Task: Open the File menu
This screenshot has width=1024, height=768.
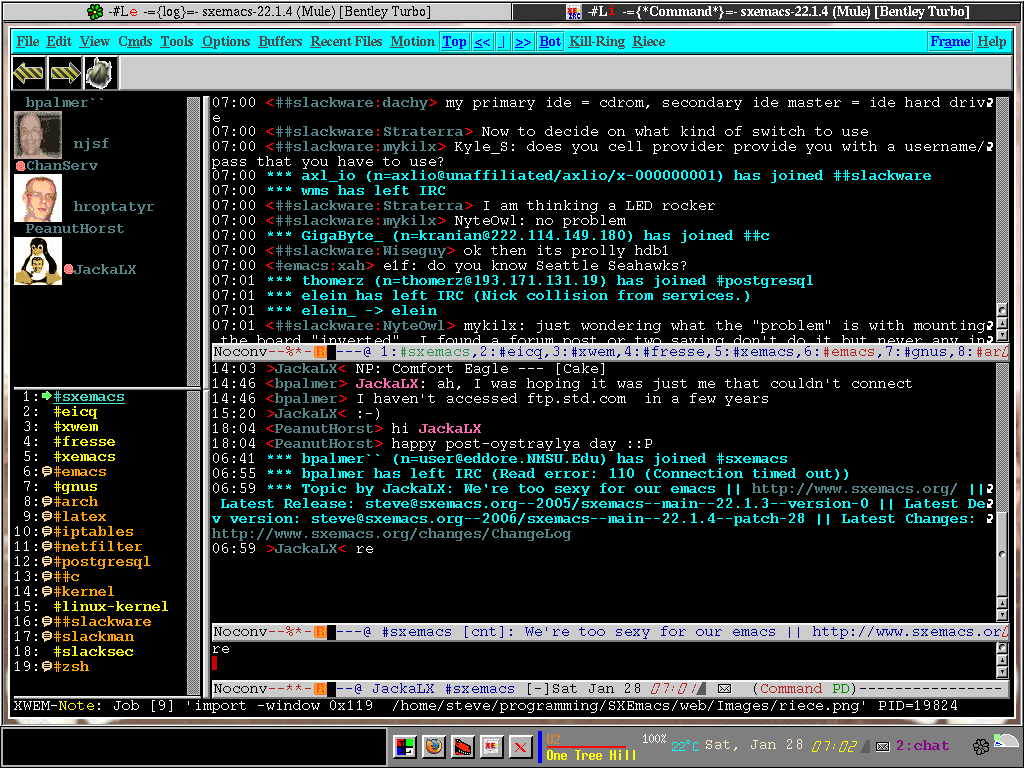Action: coord(27,42)
